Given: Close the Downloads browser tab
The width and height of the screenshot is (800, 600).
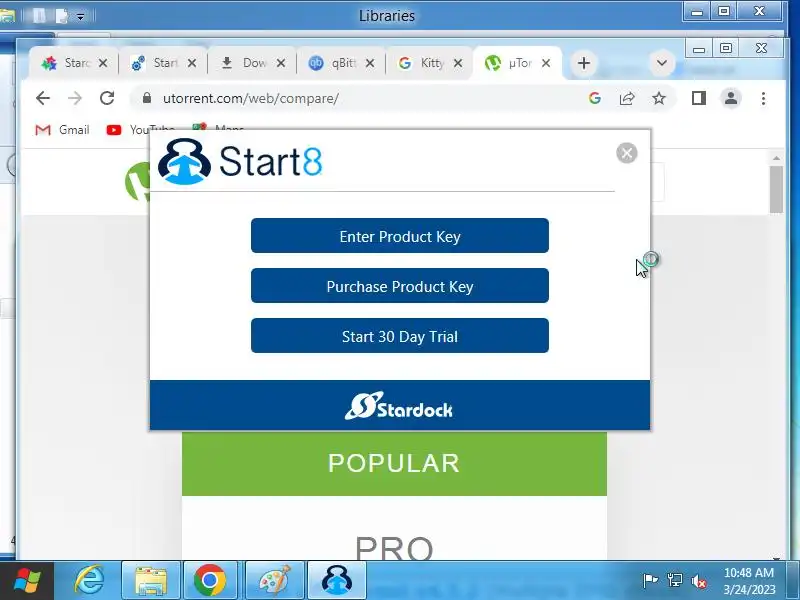Looking at the screenshot, I should click(x=281, y=63).
